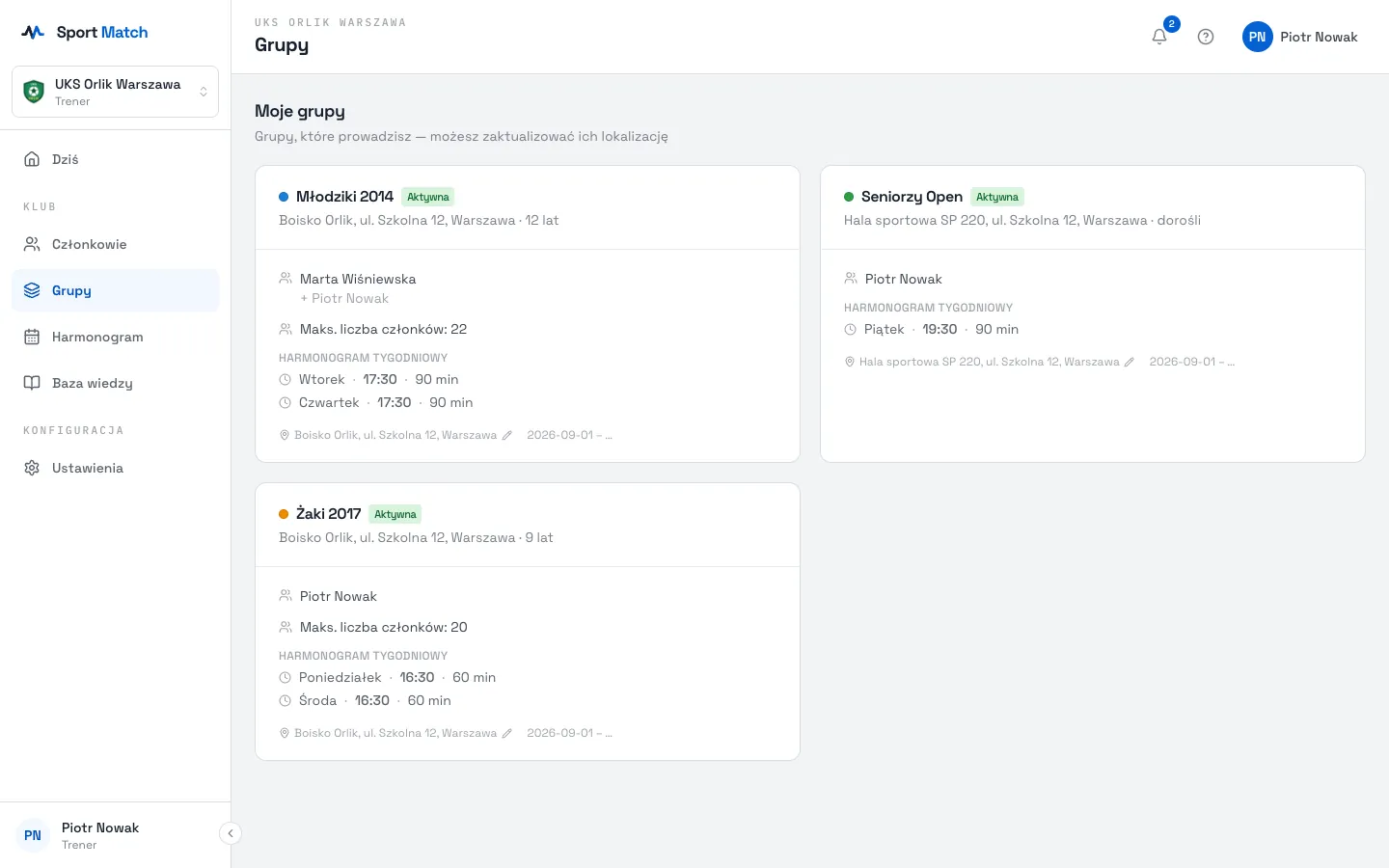Open Piotr Nowak user menu in header
Viewport: 1389px width, 868px height.
(1300, 37)
